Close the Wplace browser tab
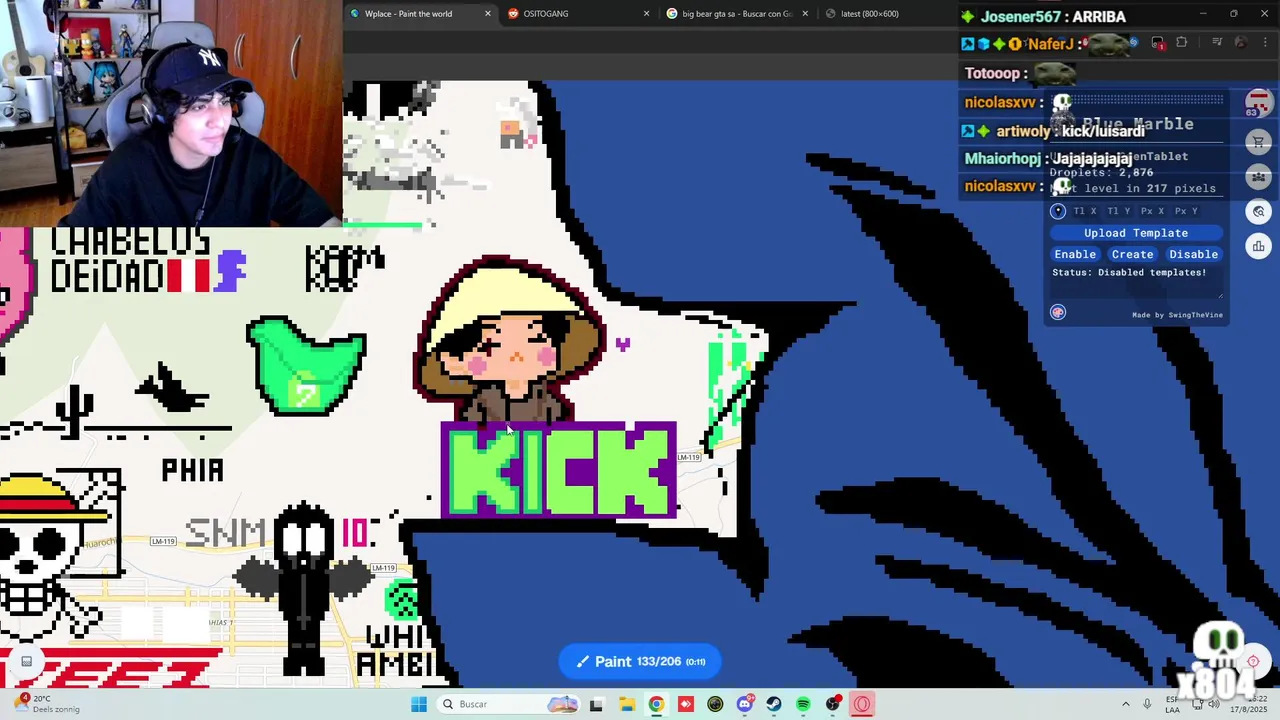 tap(488, 14)
